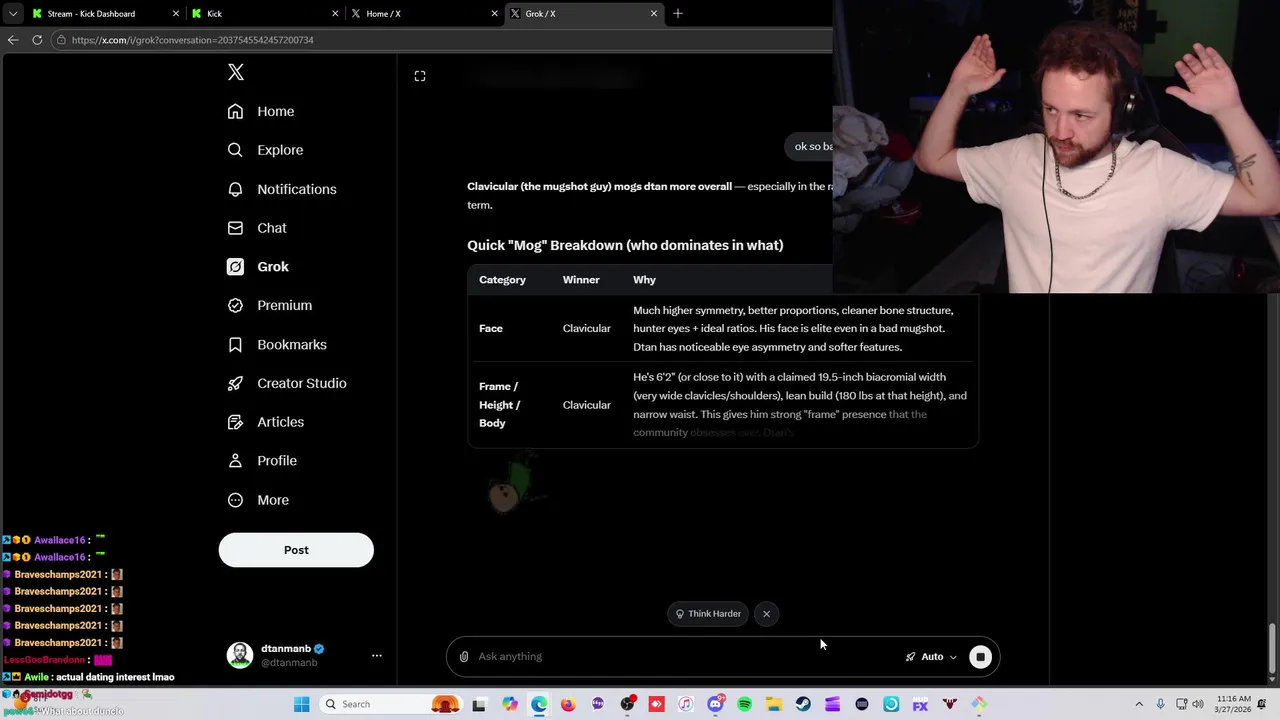Screen dimensions: 1280x720
Task: Open Notifications in the sidebar
Action: (282, 189)
